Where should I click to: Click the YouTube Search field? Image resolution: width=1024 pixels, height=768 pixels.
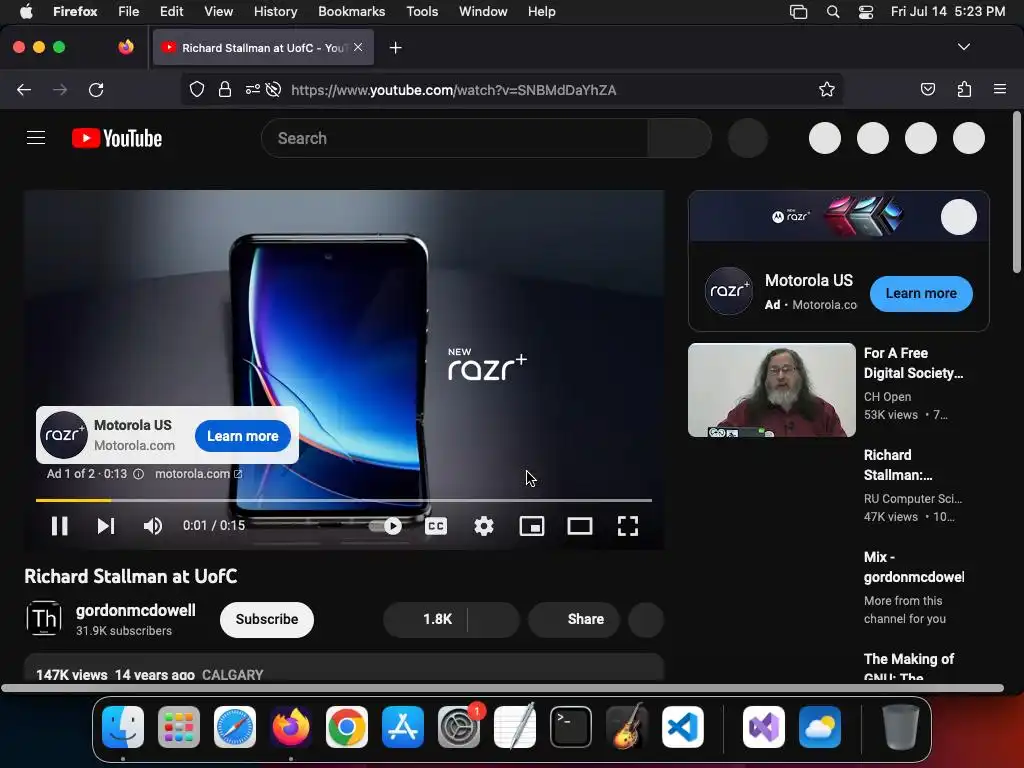(x=454, y=138)
